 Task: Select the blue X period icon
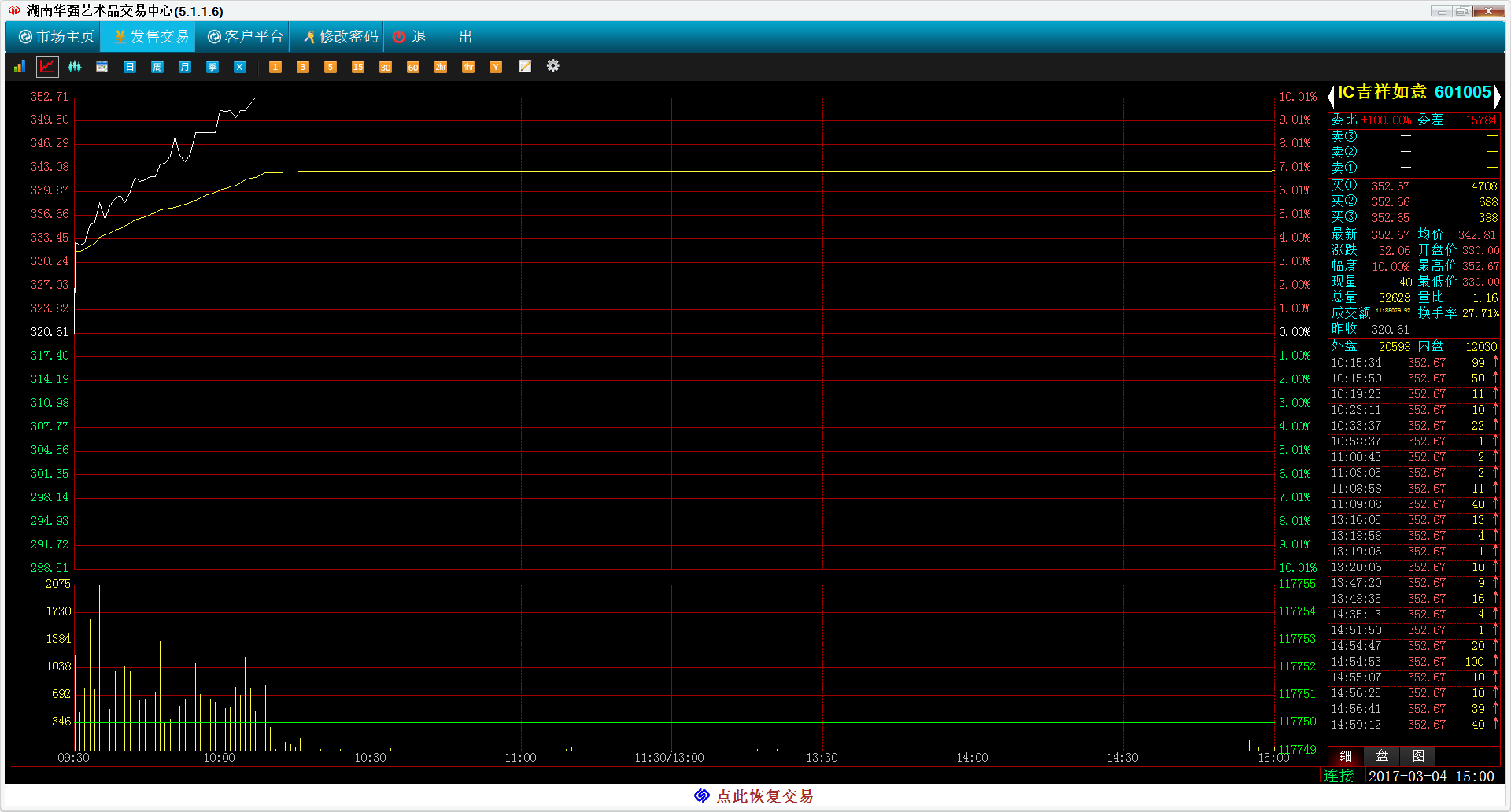pyautogui.click(x=240, y=67)
